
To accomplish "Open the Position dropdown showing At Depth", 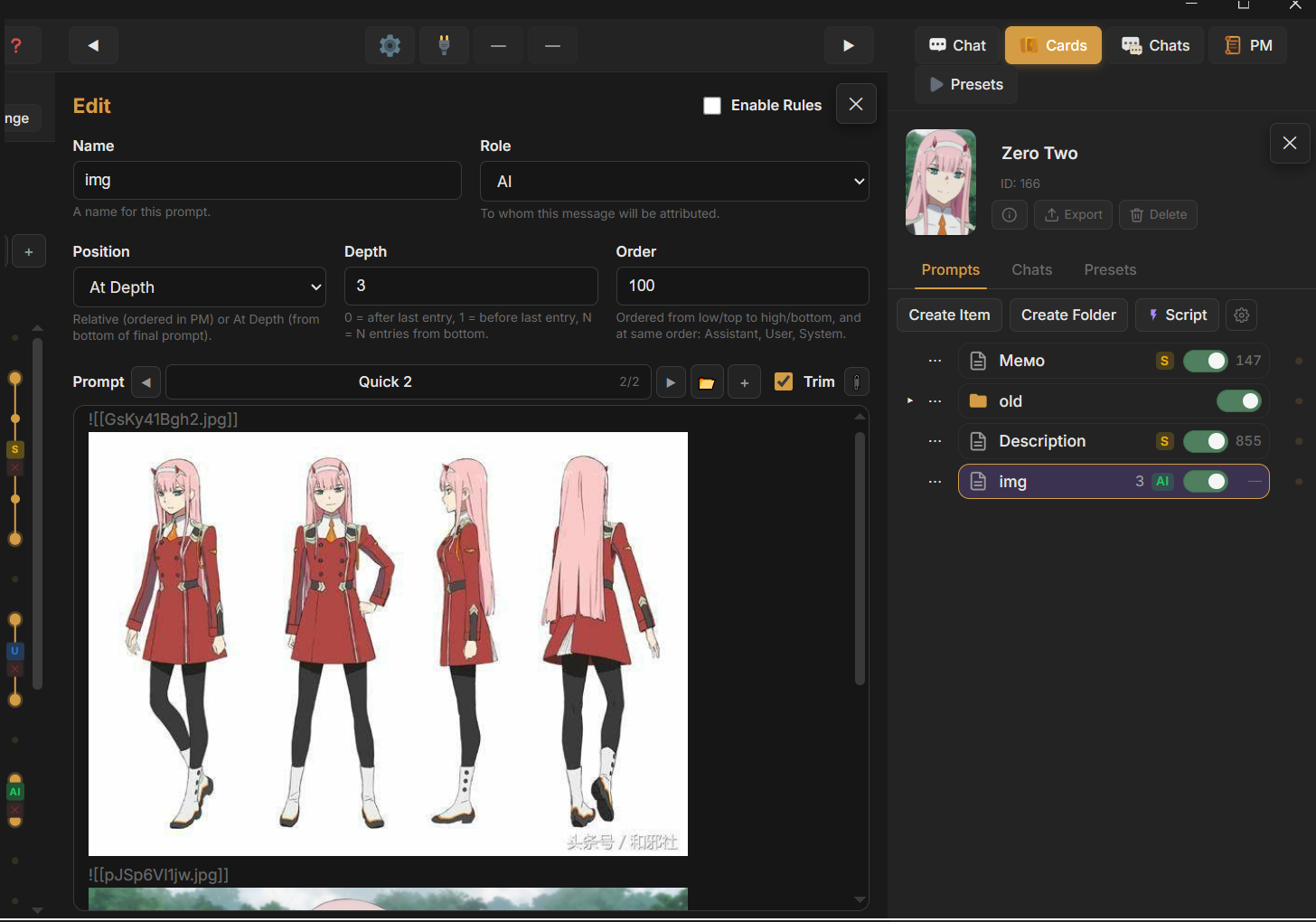I will click(200, 287).
